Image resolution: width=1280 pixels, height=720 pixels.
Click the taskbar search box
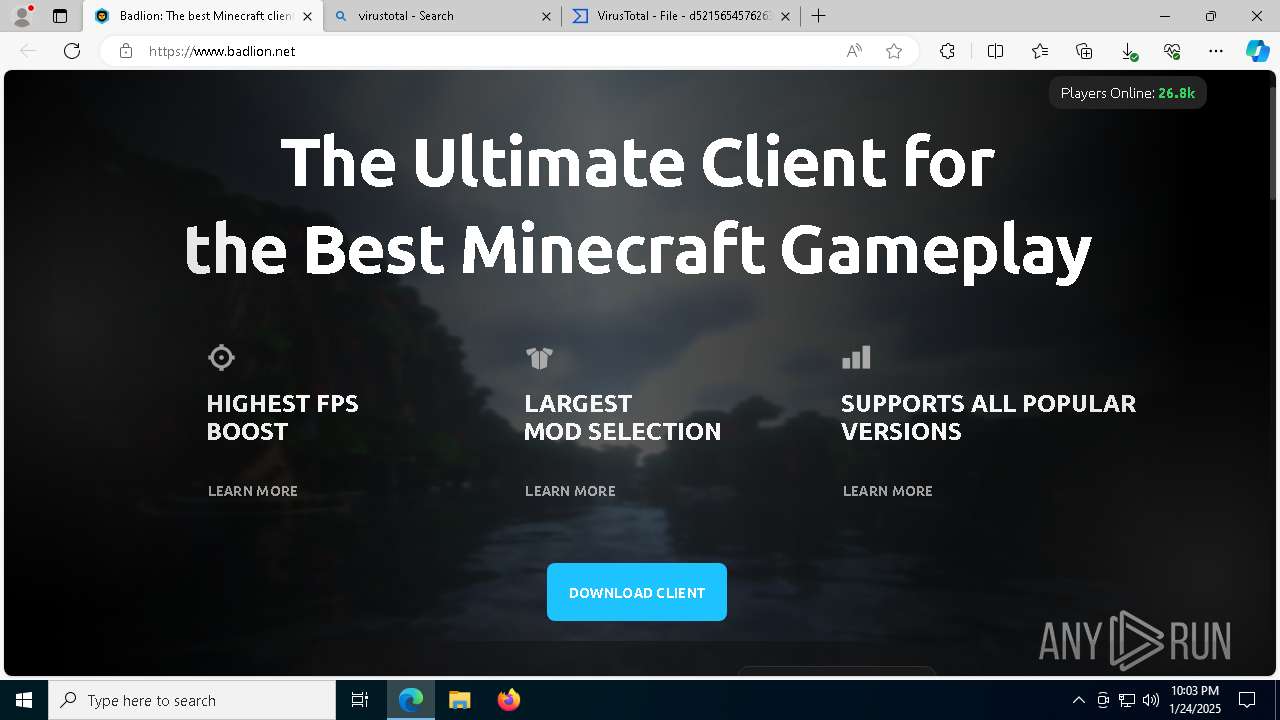[192, 700]
